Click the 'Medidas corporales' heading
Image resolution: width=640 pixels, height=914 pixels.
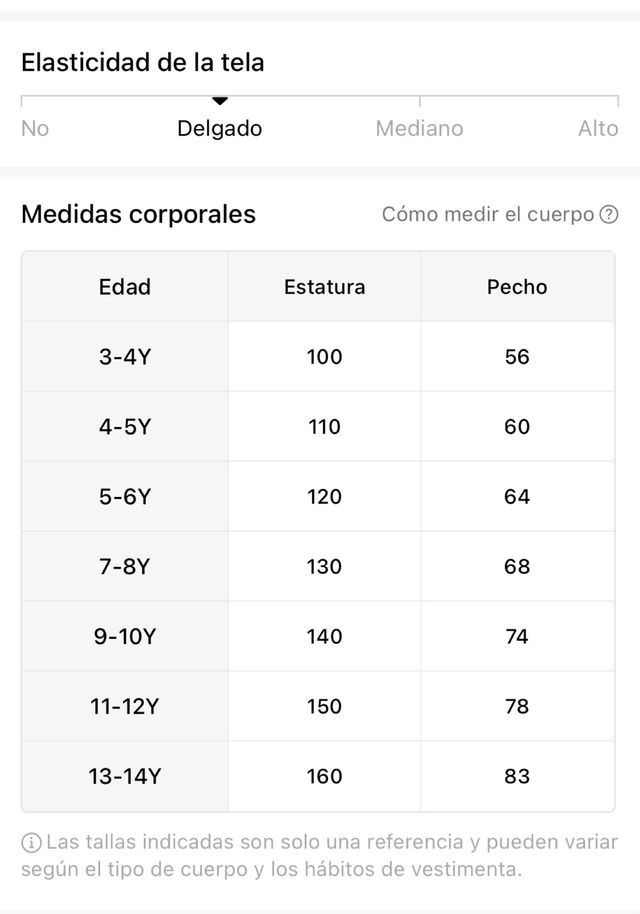click(x=138, y=214)
